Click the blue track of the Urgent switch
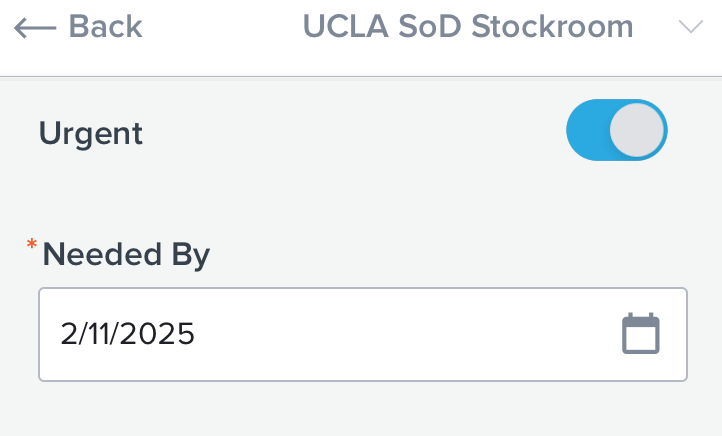This screenshot has width=722, height=436. click(x=588, y=130)
